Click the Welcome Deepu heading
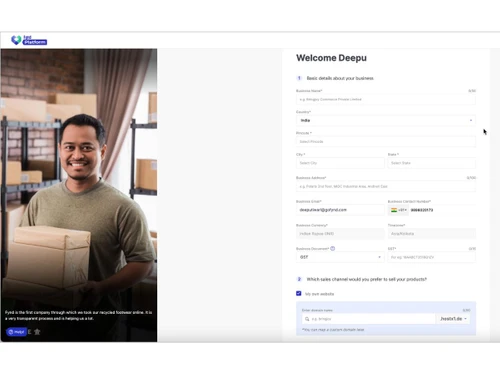The width and height of the screenshot is (500, 375). coord(331,58)
